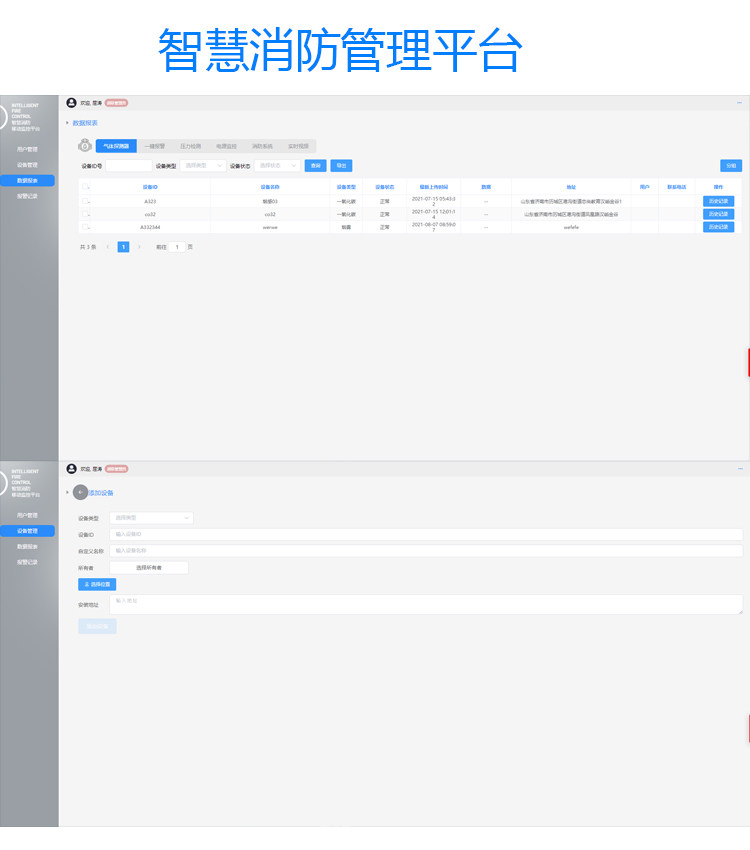This screenshot has height=850, width=750.
Task: Open the 设备类型 filter dropdown in the data report
Action: click(x=203, y=165)
